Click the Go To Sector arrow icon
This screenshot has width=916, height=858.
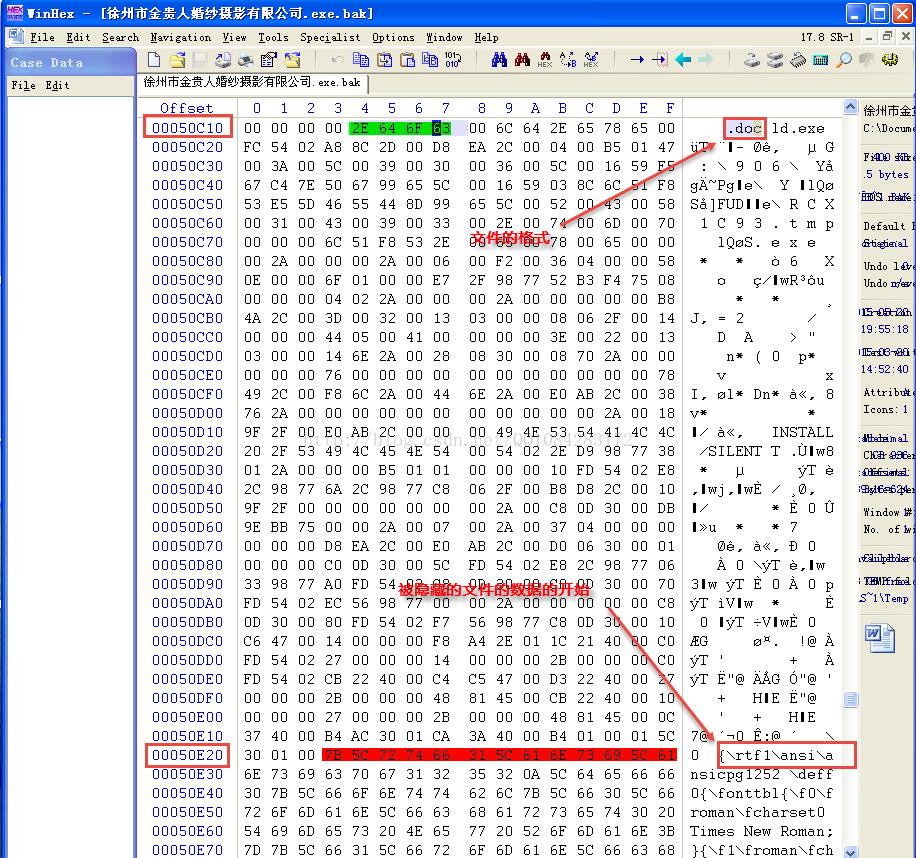click(660, 60)
